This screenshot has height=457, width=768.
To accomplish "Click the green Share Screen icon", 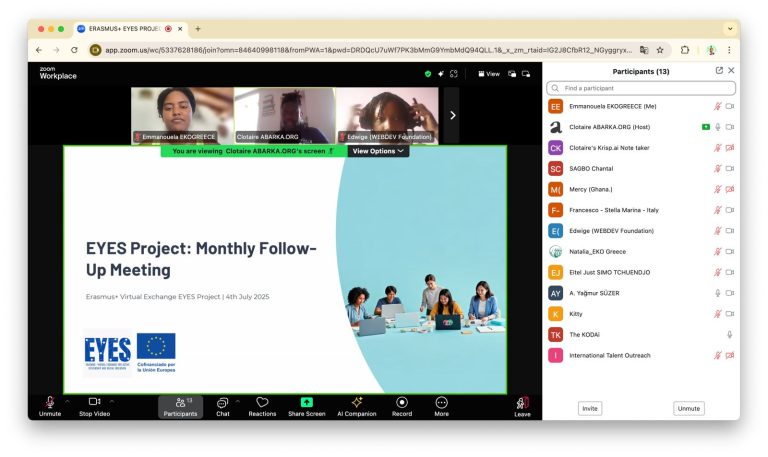I will (307, 402).
